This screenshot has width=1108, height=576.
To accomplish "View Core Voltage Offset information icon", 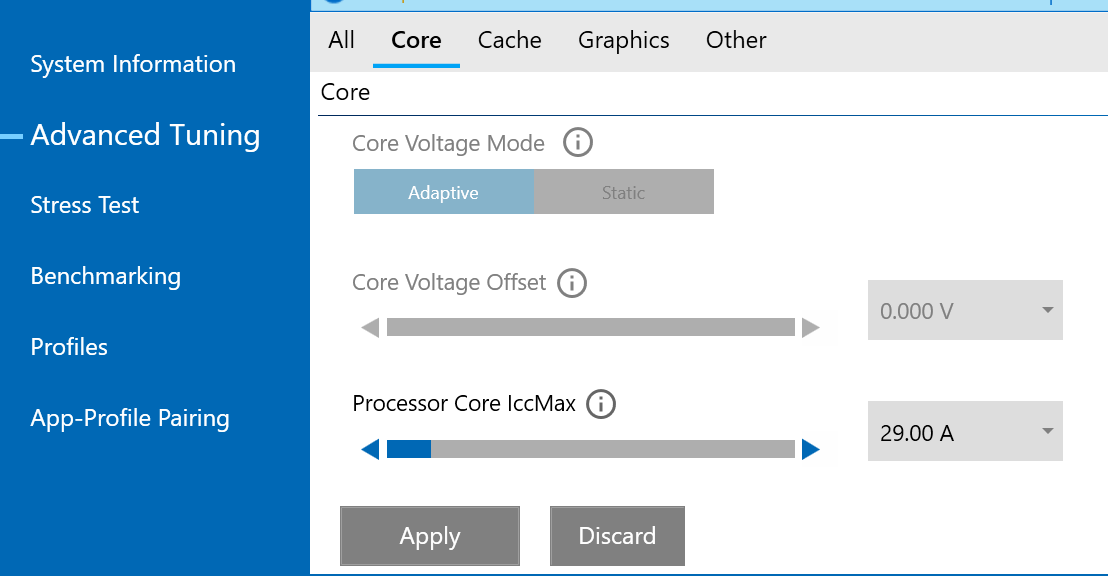I will point(571,283).
